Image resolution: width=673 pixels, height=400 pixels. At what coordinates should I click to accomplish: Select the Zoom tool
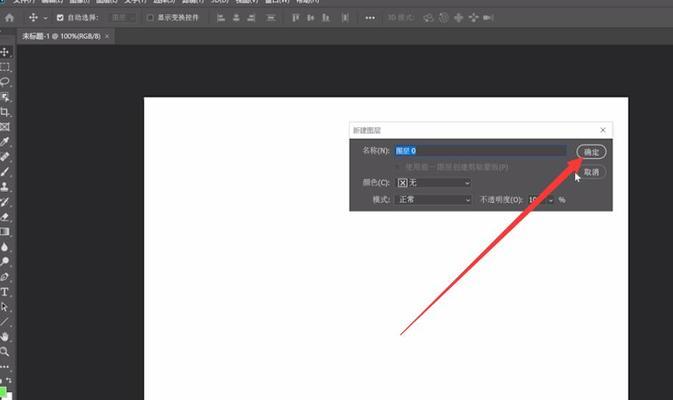click(x=5, y=352)
